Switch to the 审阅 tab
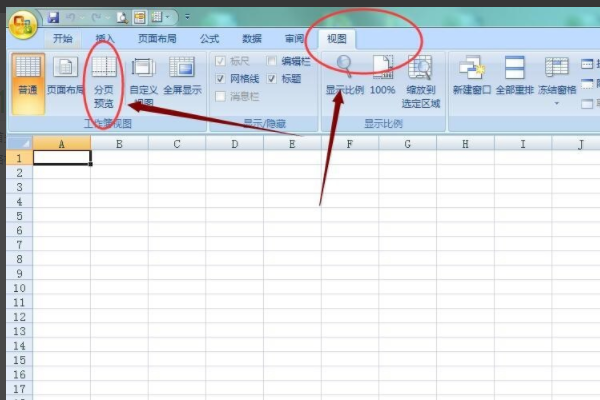Viewport: 600px width, 400px height. click(x=294, y=39)
